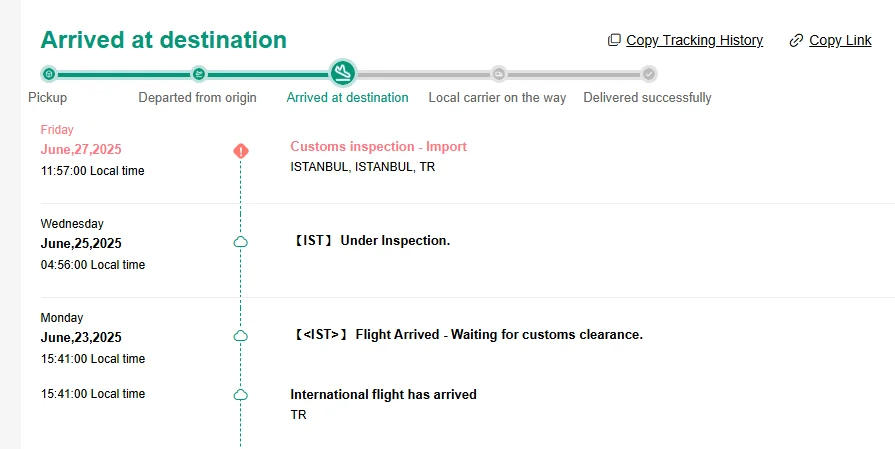Click the Delivered successfully checkmark icon
895x449 pixels.
(x=649, y=74)
